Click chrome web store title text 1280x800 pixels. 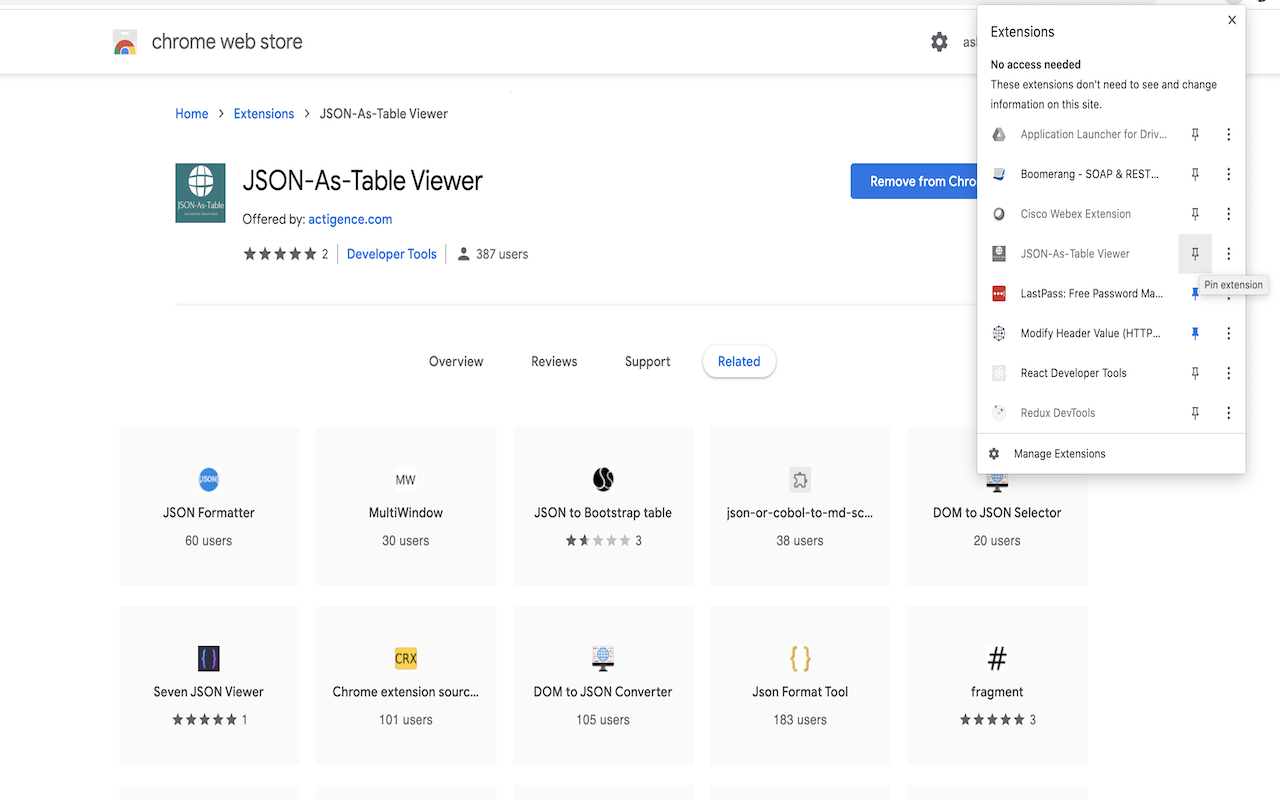click(227, 42)
